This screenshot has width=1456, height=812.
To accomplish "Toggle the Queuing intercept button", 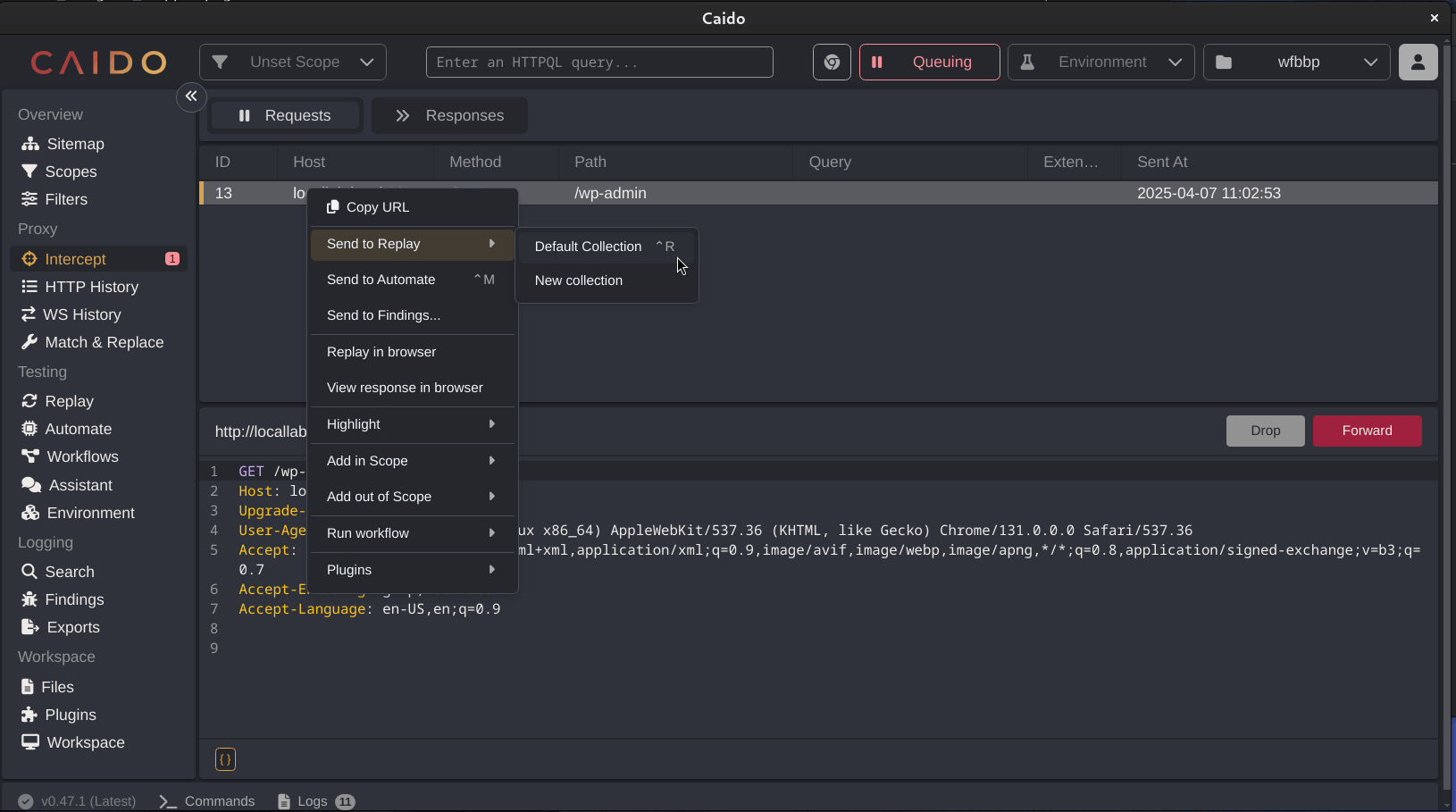I will [x=929, y=63].
